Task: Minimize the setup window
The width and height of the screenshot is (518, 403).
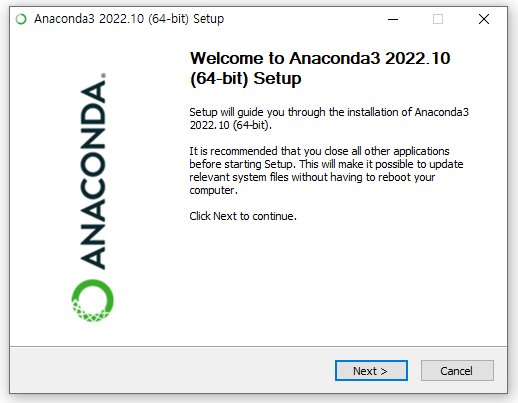Action: coord(393,19)
